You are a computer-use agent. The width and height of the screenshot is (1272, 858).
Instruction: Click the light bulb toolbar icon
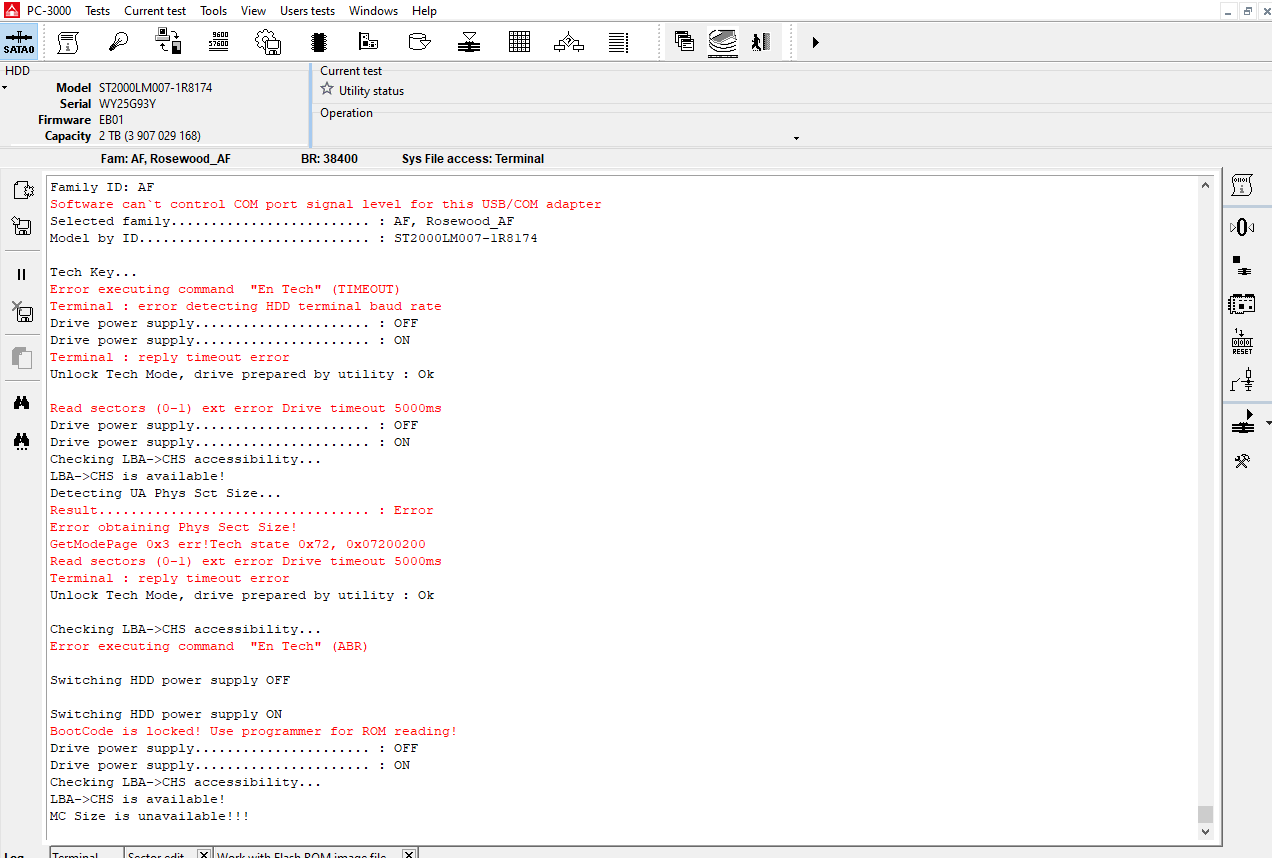coord(119,42)
